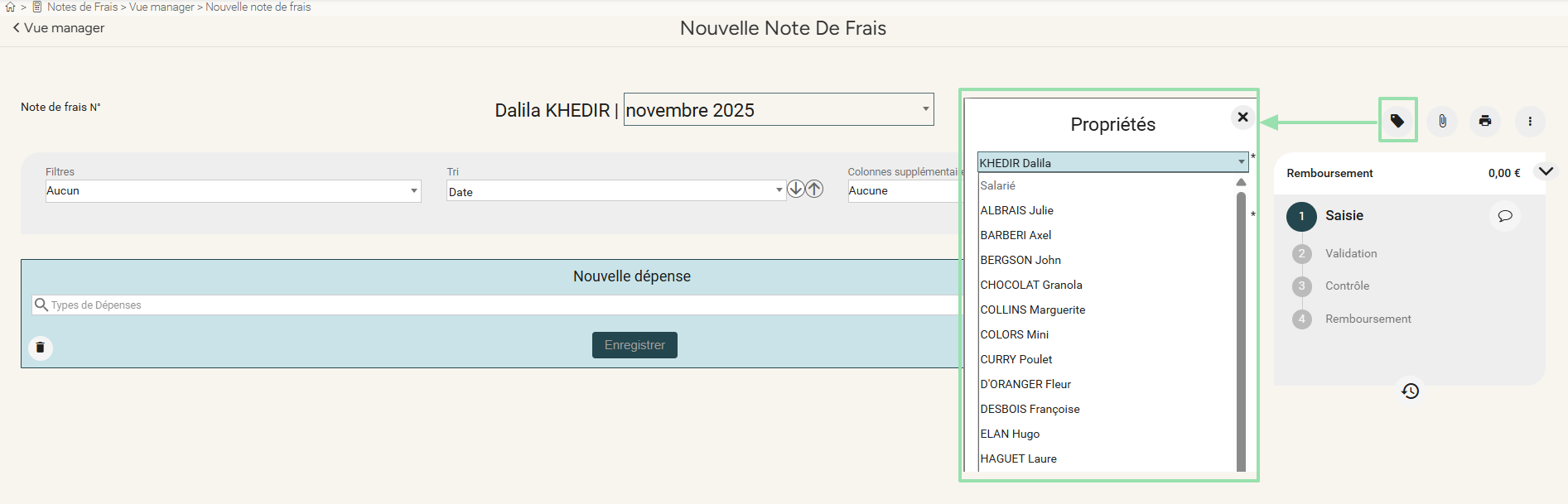This screenshot has height=504, width=1568.
Task: Sort ascending with the up arrow icon
Action: [815, 189]
